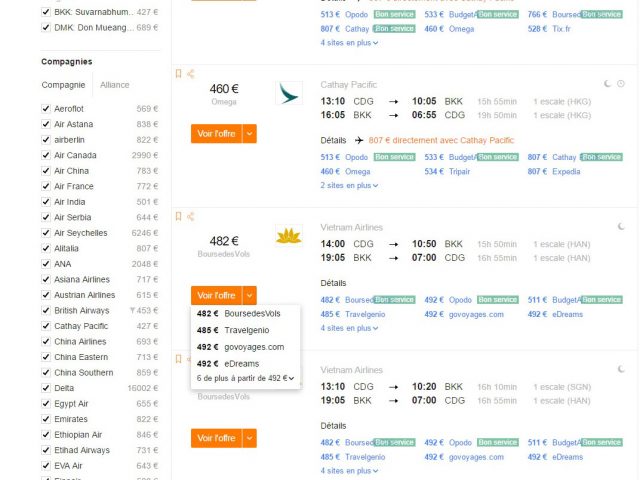Expand '2 sites en plus' under Cathay Pacific

[x=349, y=185]
